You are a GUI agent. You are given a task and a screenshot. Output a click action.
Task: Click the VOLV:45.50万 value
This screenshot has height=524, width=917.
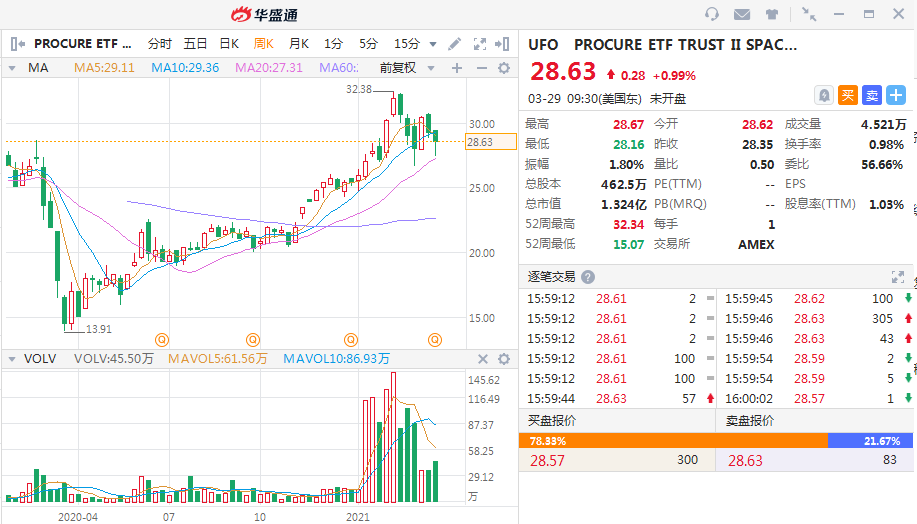113,358
